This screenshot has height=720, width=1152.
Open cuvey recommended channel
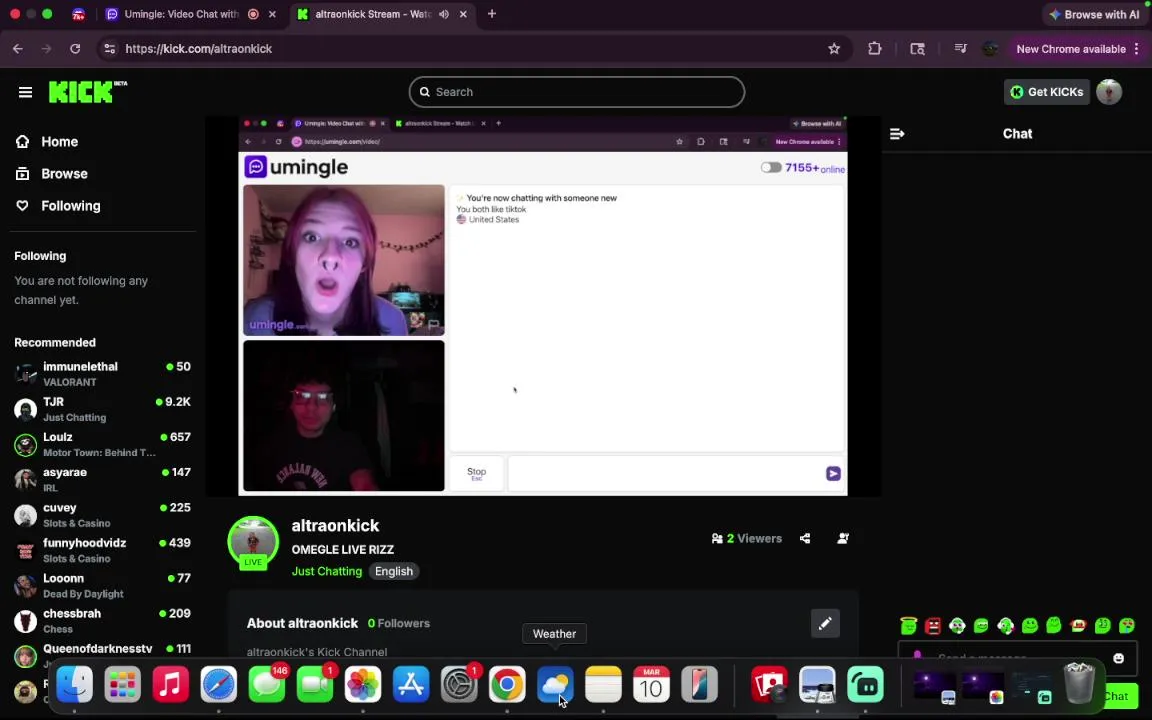coord(102,514)
